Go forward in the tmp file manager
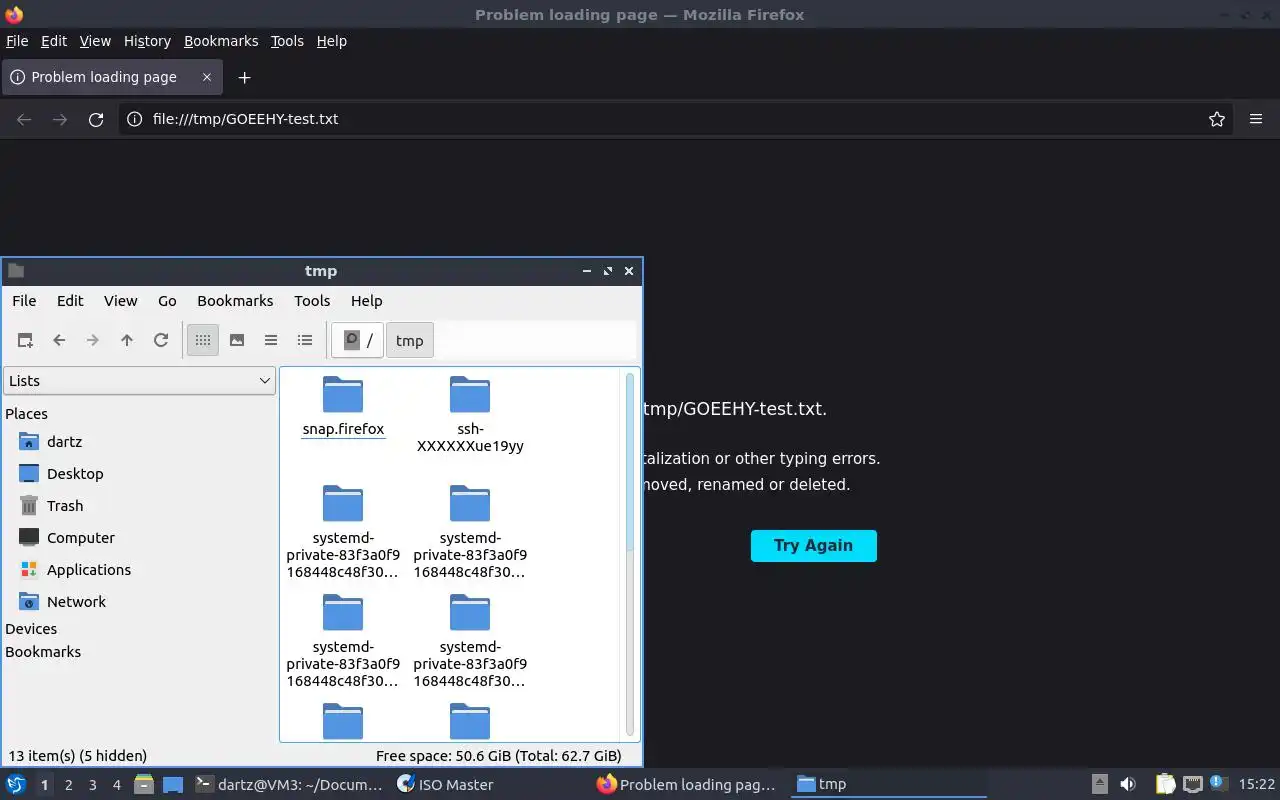The image size is (1280, 800). [93, 340]
